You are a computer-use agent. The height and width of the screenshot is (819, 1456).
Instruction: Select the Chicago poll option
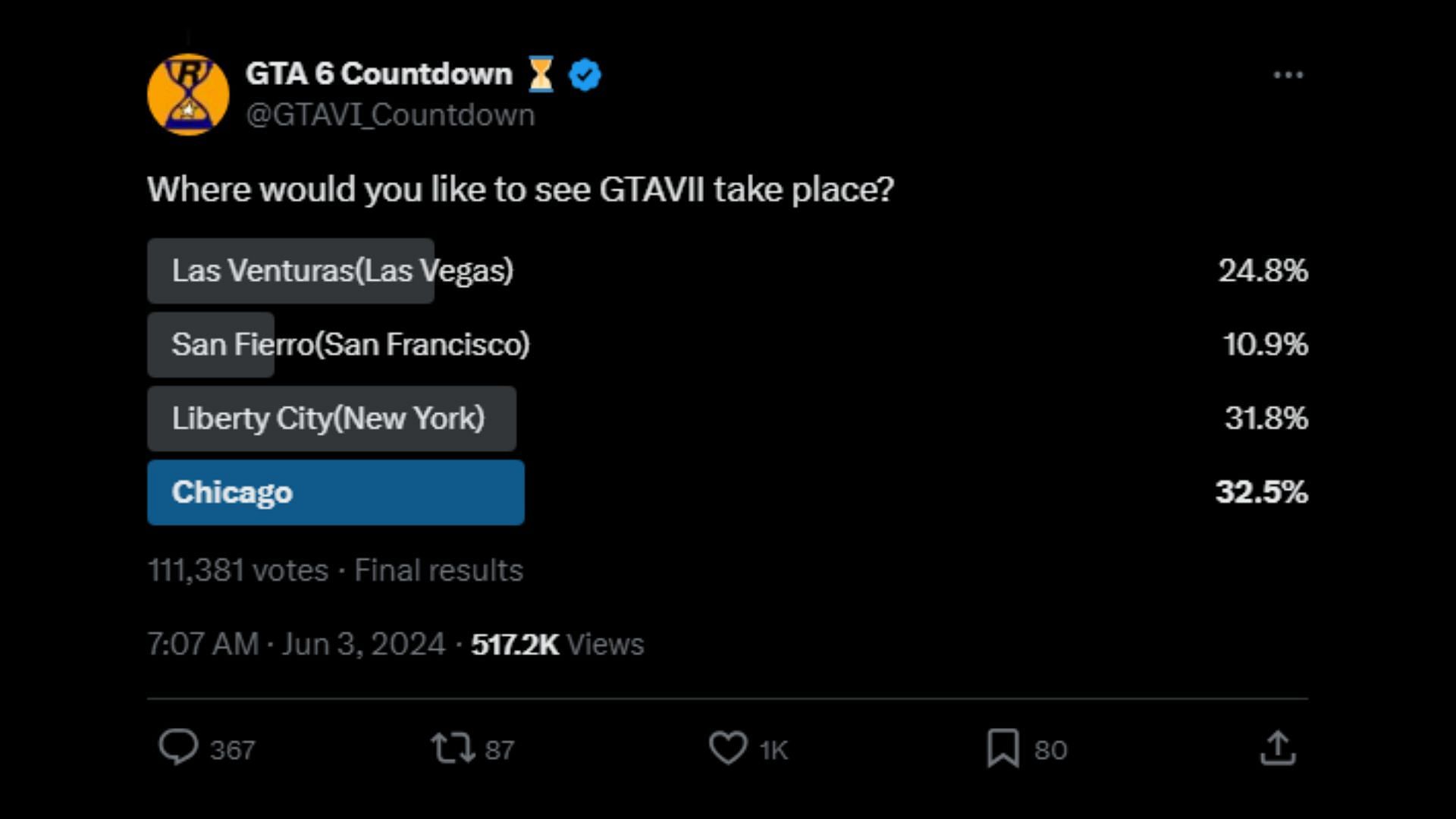tap(338, 492)
